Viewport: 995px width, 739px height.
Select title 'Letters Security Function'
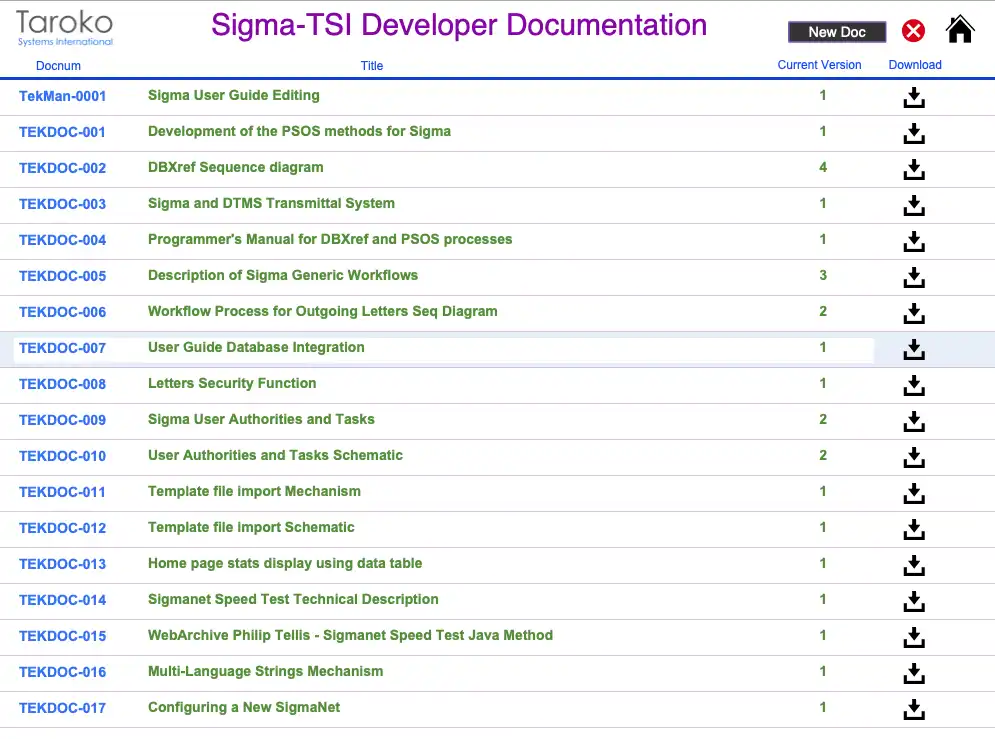[232, 383]
